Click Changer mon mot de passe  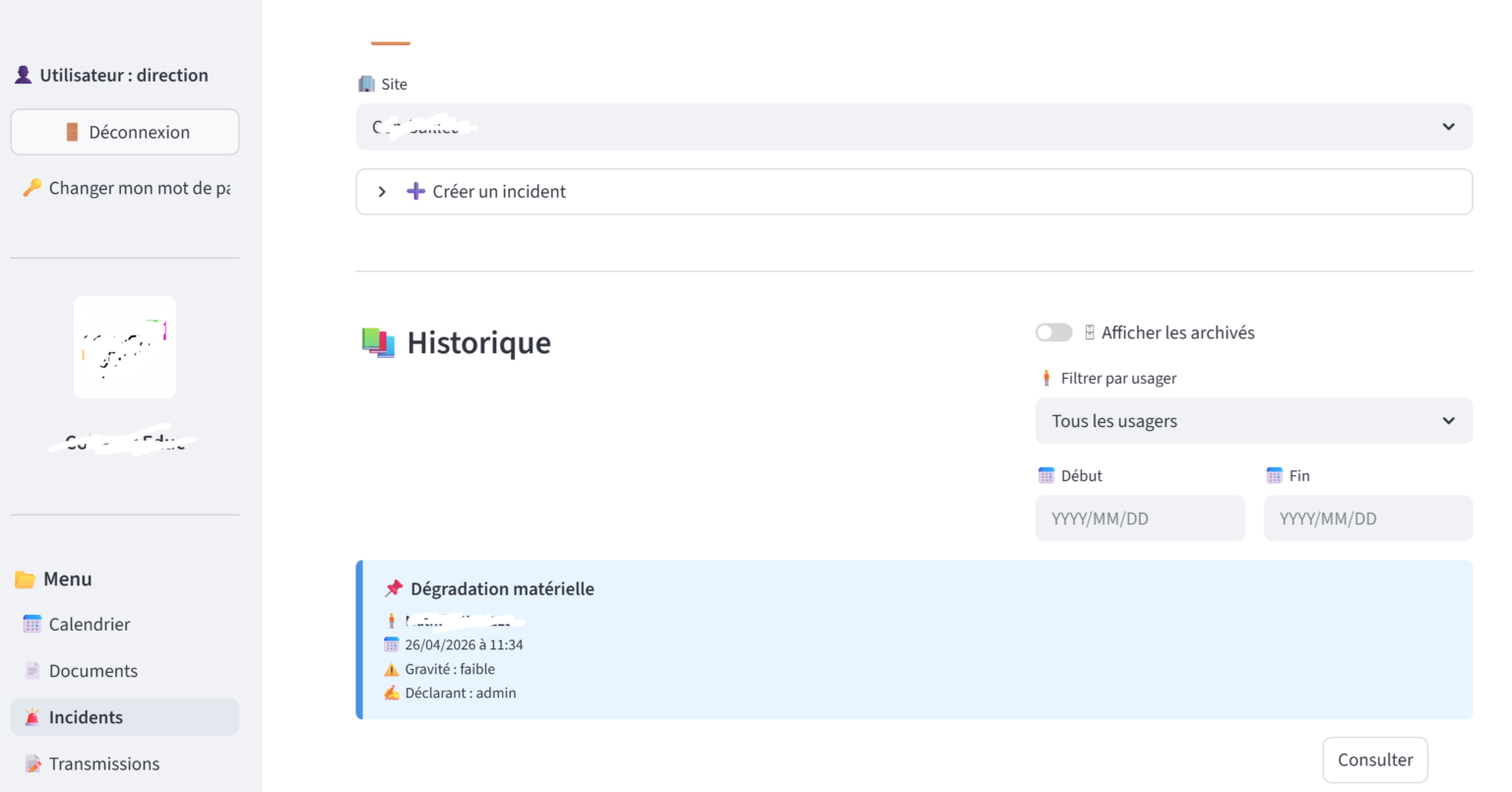[125, 187]
